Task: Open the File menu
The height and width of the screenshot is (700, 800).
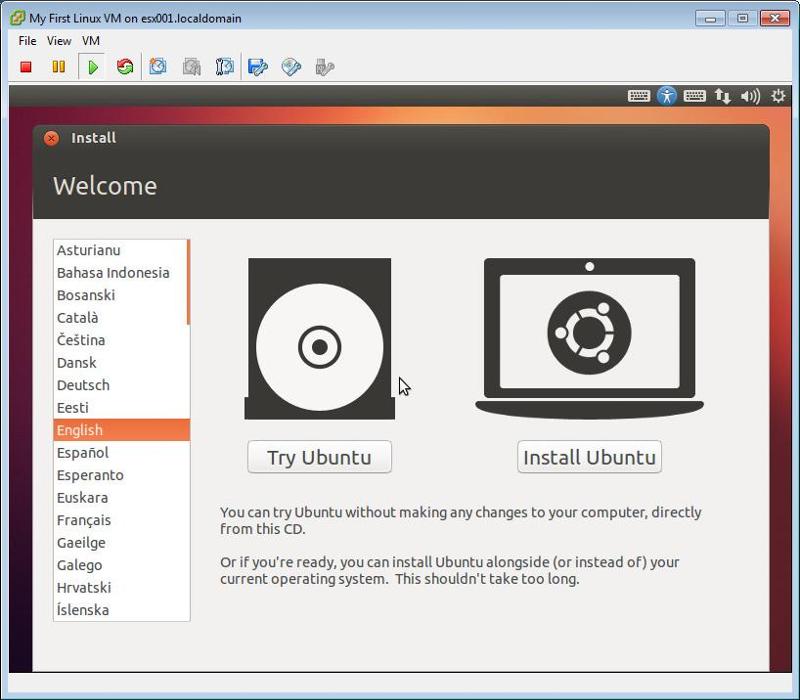Action: click(27, 41)
